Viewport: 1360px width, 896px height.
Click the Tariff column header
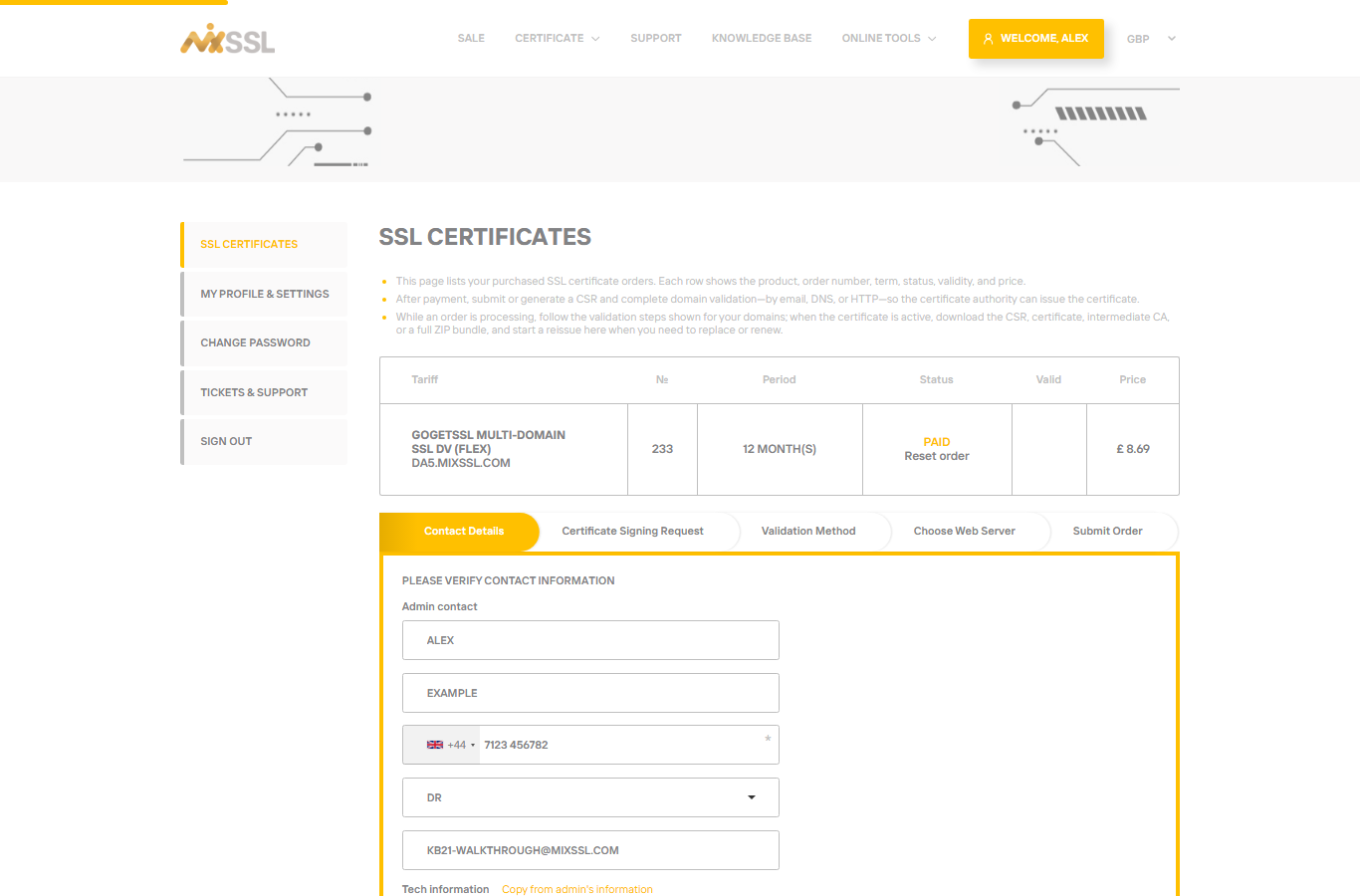[x=425, y=379]
